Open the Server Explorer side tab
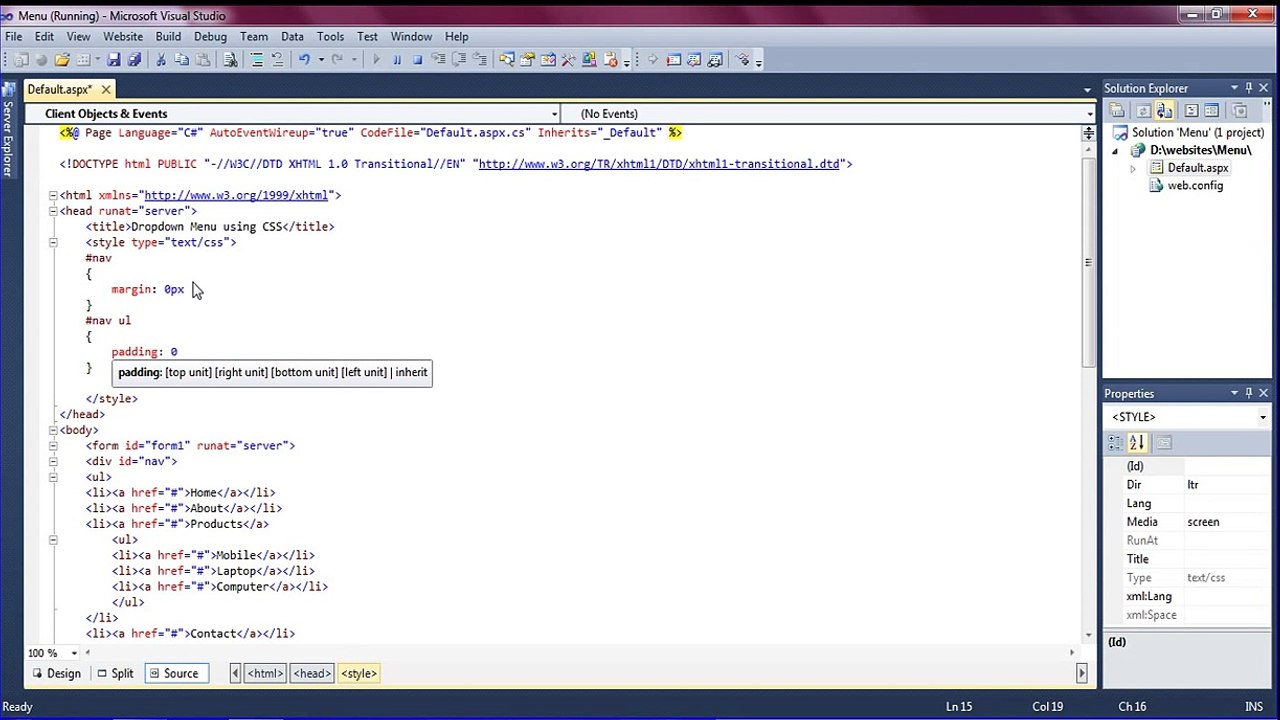 7,130
